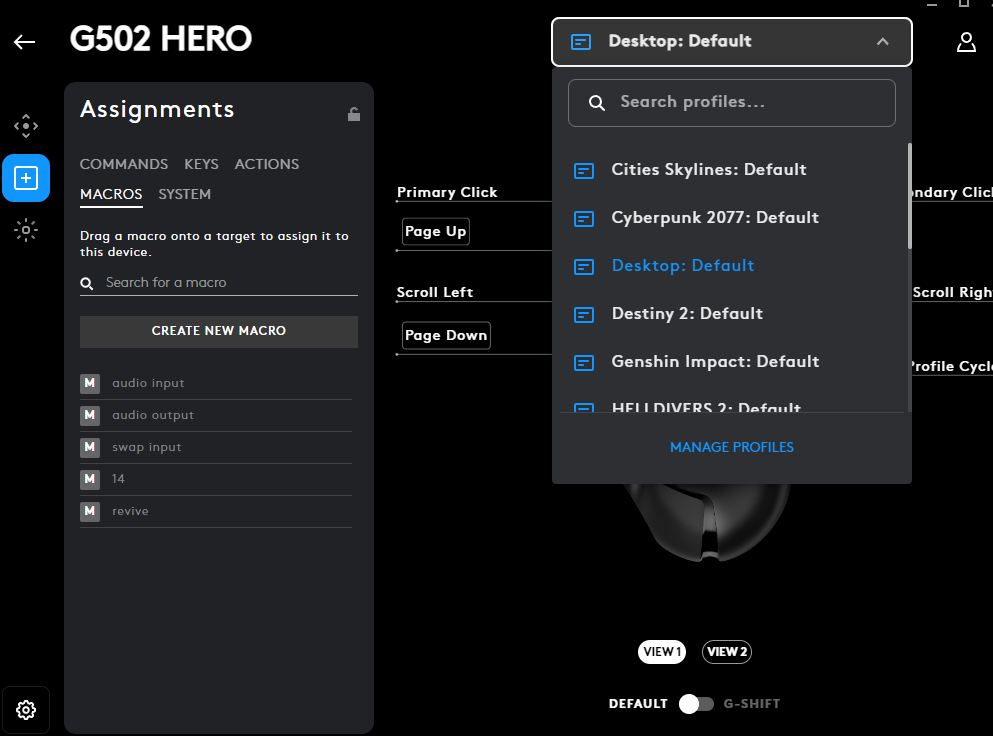
Task: Click the M icon beside audio output
Action: click(x=90, y=416)
